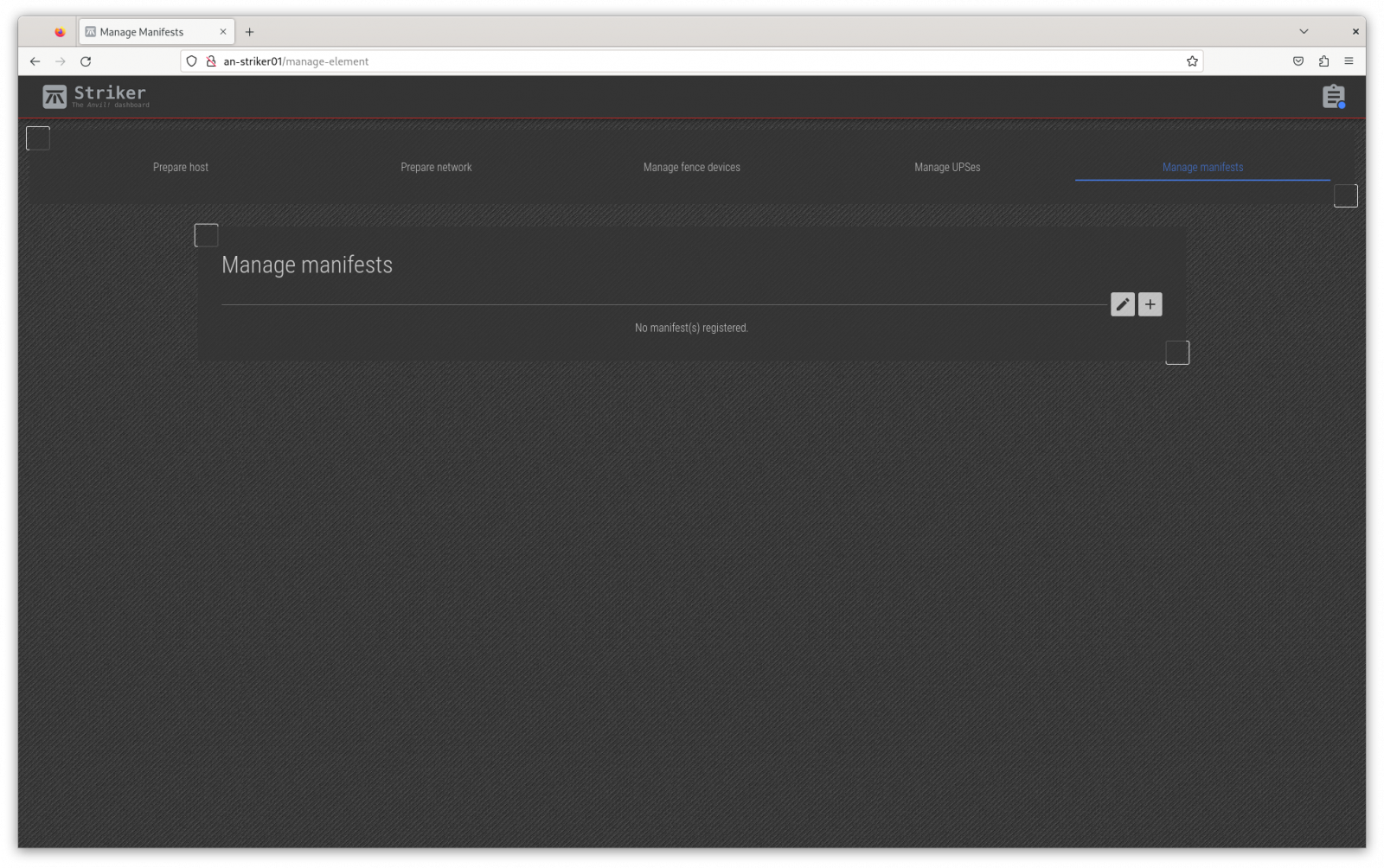Click the plus add manifest icon
The width and height of the screenshot is (1384, 868).
pos(1150,304)
